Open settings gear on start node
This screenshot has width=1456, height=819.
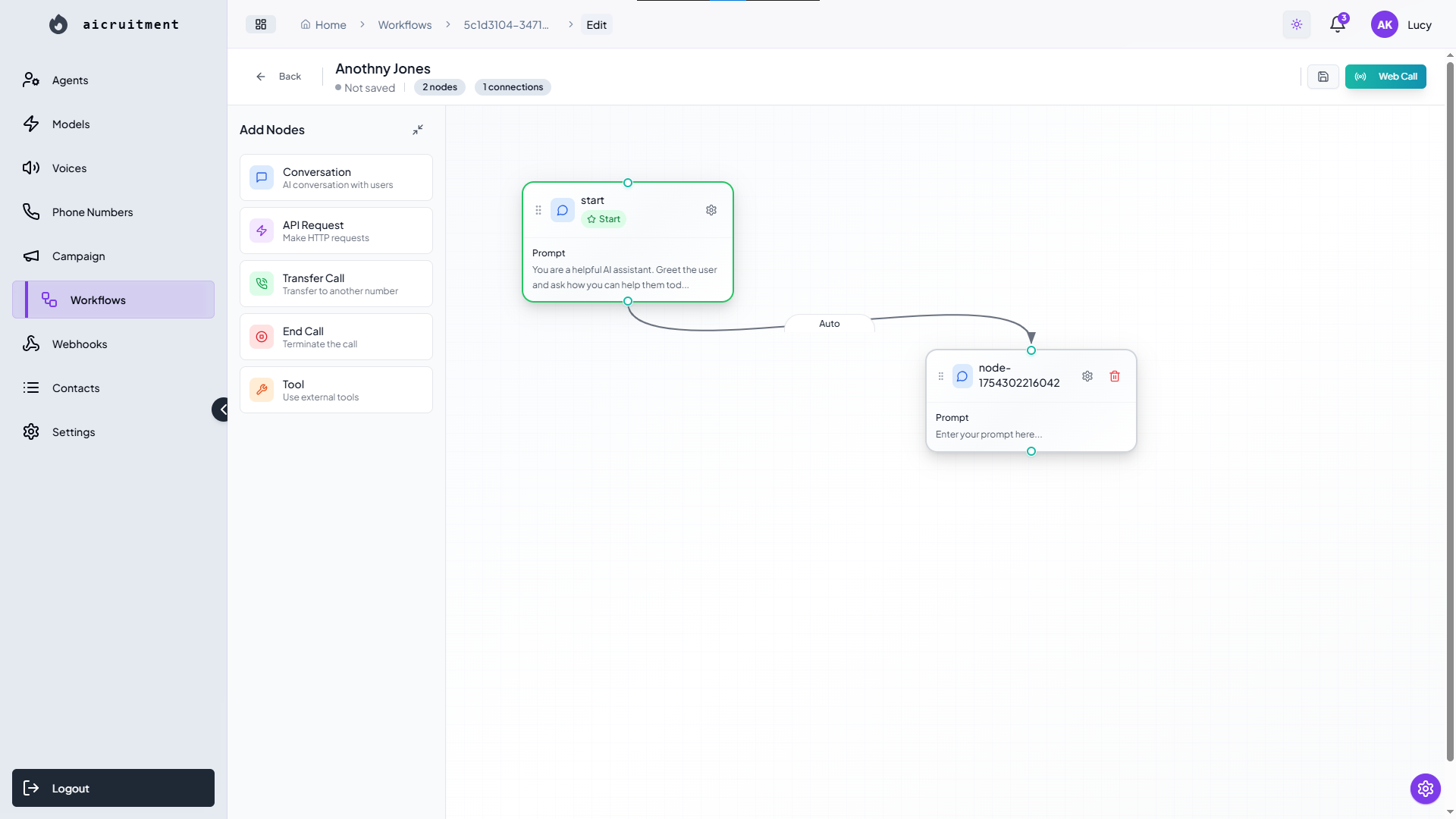[x=711, y=210]
